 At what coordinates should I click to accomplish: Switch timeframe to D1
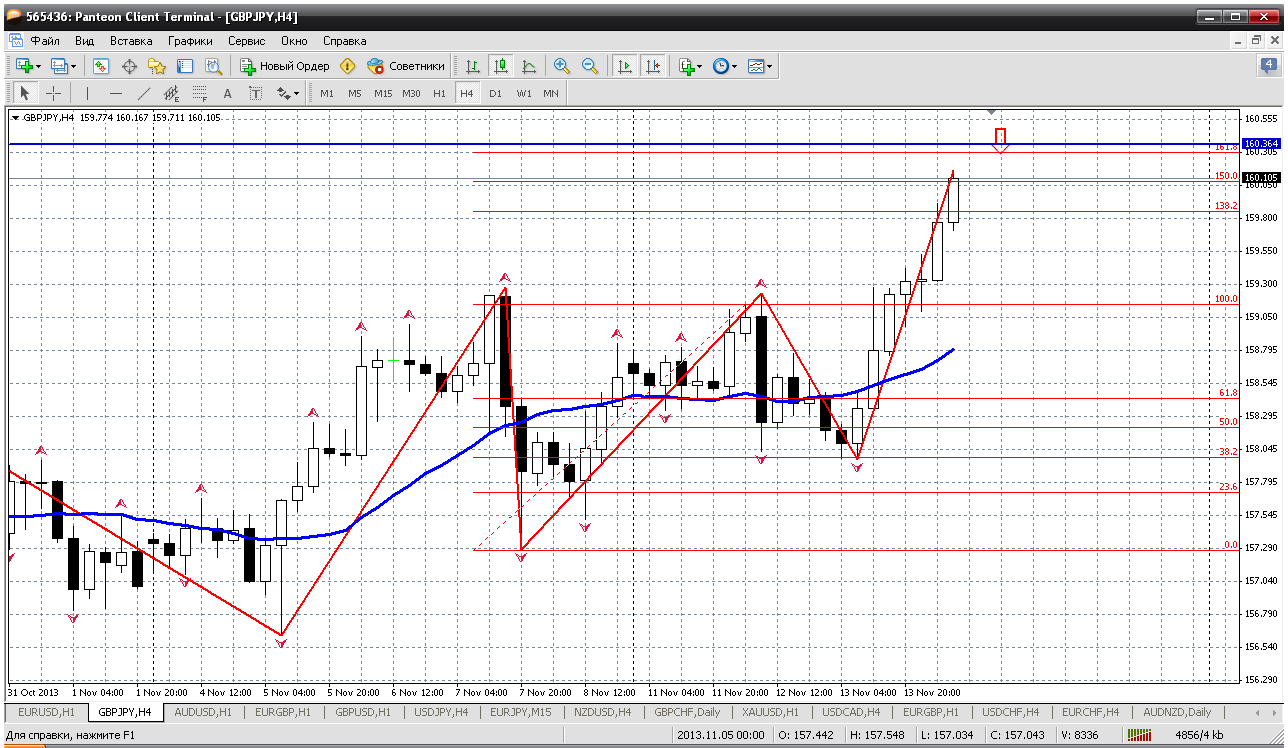tap(495, 93)
